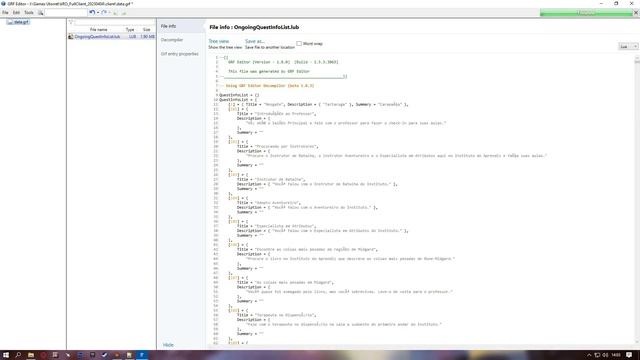Image resolution: width=640 pixels, height=360 pixels.
Task: Click the volume icon in system tray
Action: click(x=605, y=355)
